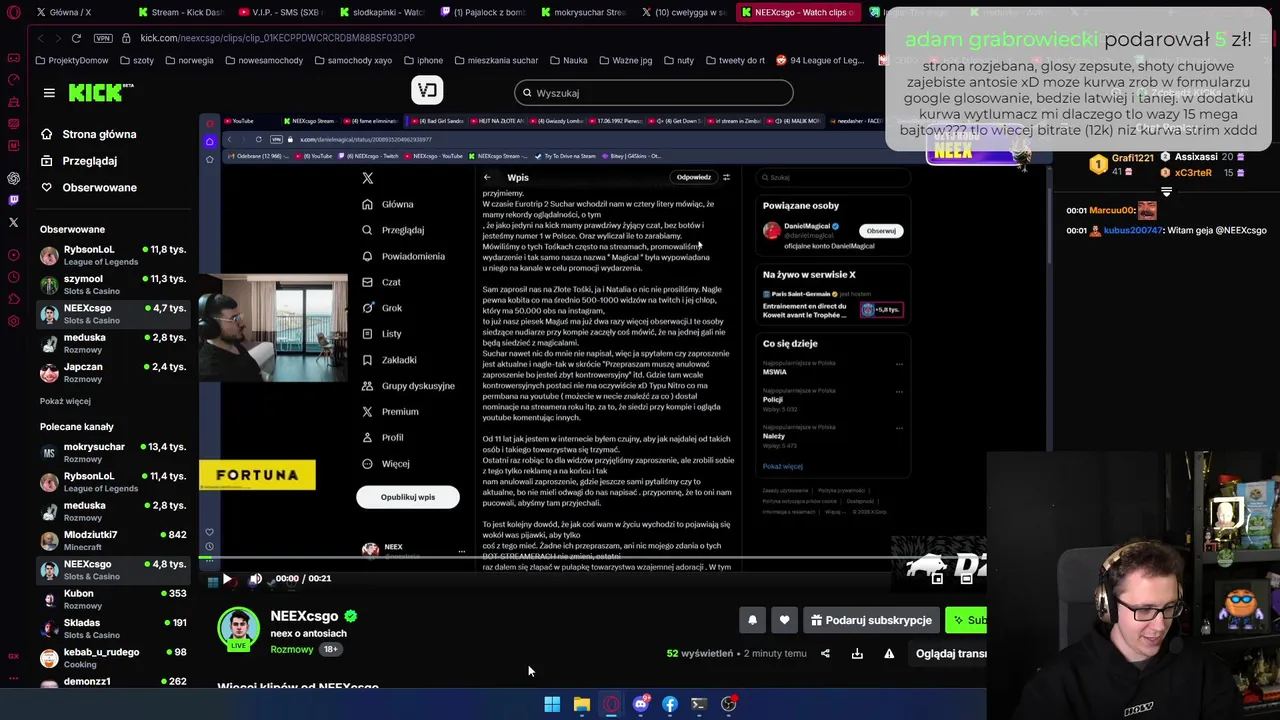Toggle the VPN badge
This screenshot has width=1280, height=720.
point(103,38)
